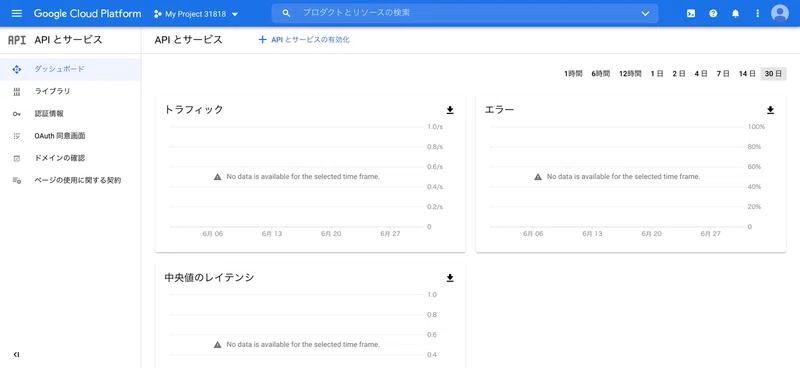Select the 6時間 time range
The width and height of the screenshot is (800, 368).
click(601, 74)
